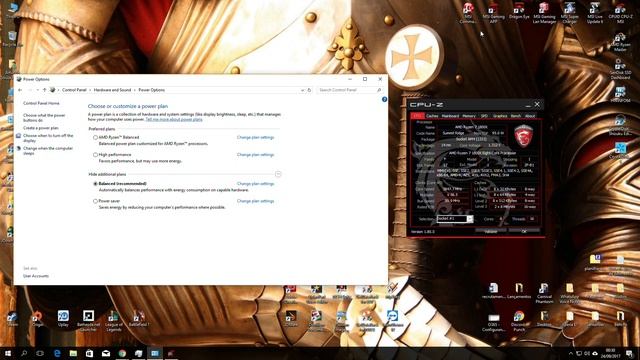Refresh the Power Options address bar
Viewport: 640px width, 360px height.
point(309,90)
